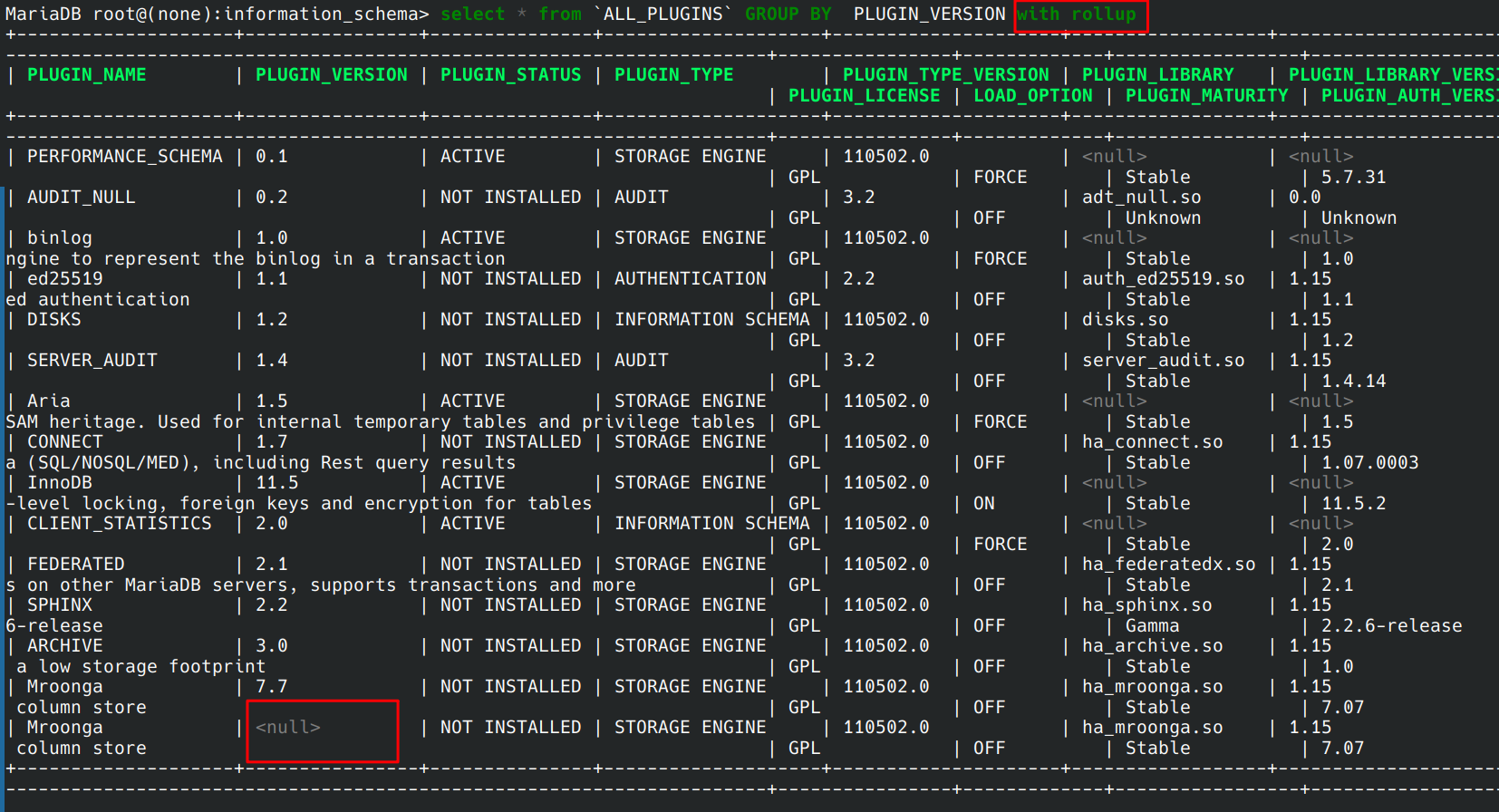1499x812 pixels.
Task: Select the InnoDB plugin name
Action: pos(60,483)
